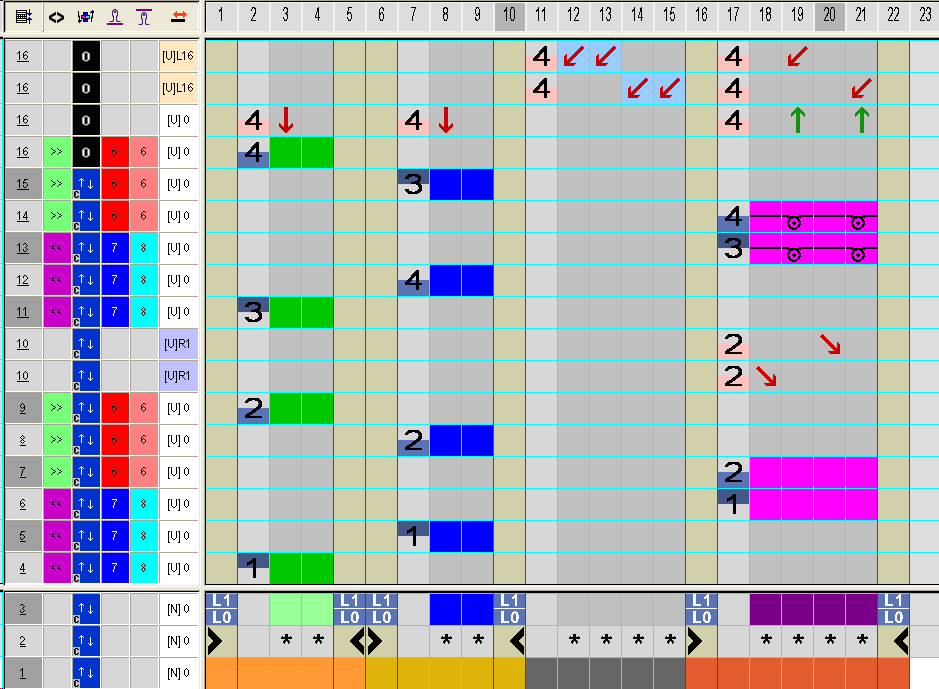This screenshot has height=689, width=939.
Task: Click the rear stitch length header icon
Action: [144, 17]
